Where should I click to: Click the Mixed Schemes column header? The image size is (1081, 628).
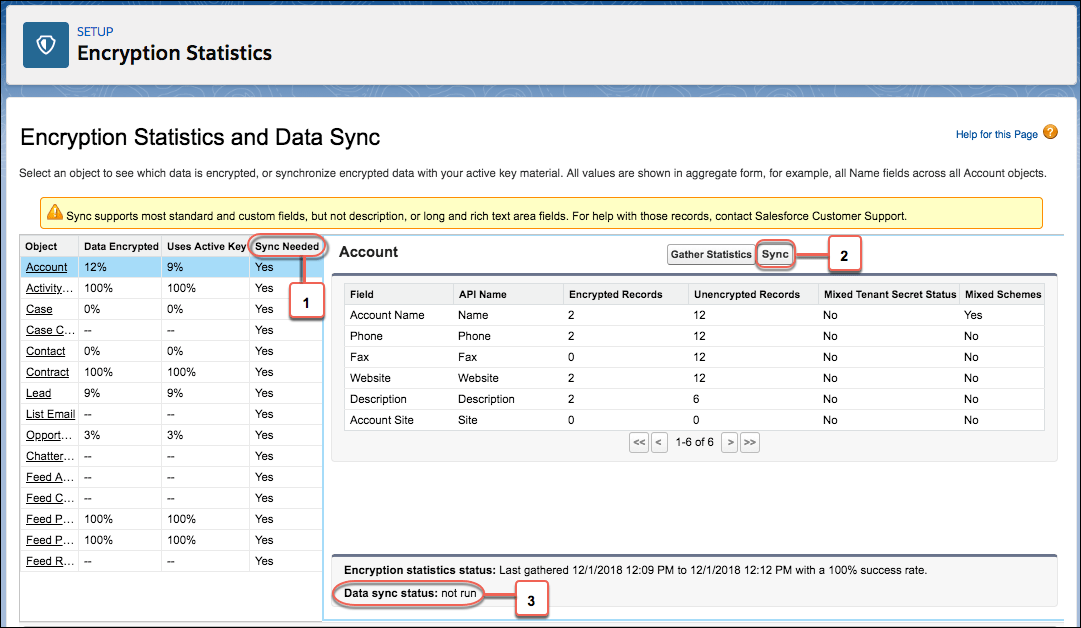1003,294
